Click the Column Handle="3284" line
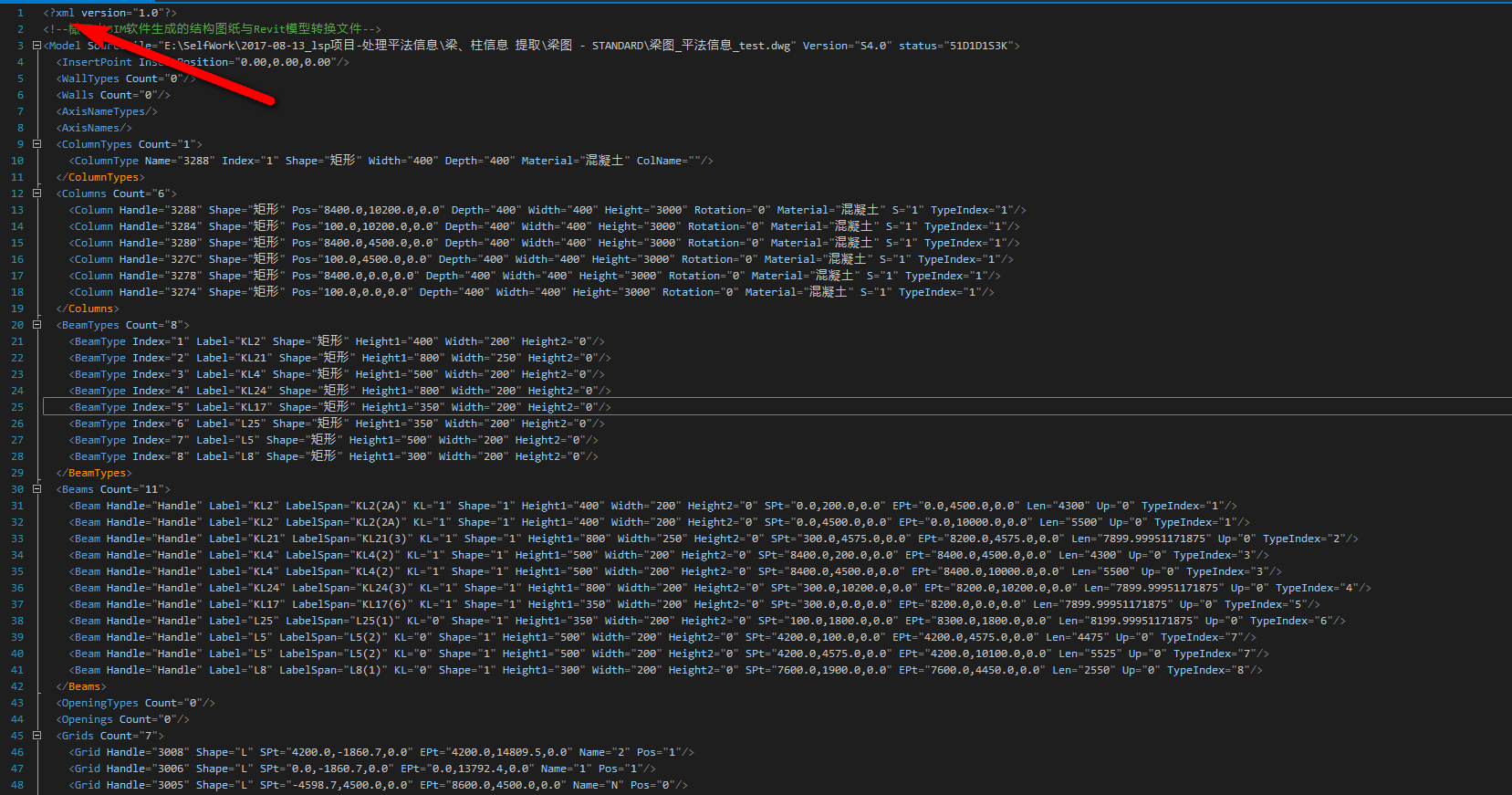The image size is (1512, 795). click(544, 226)
